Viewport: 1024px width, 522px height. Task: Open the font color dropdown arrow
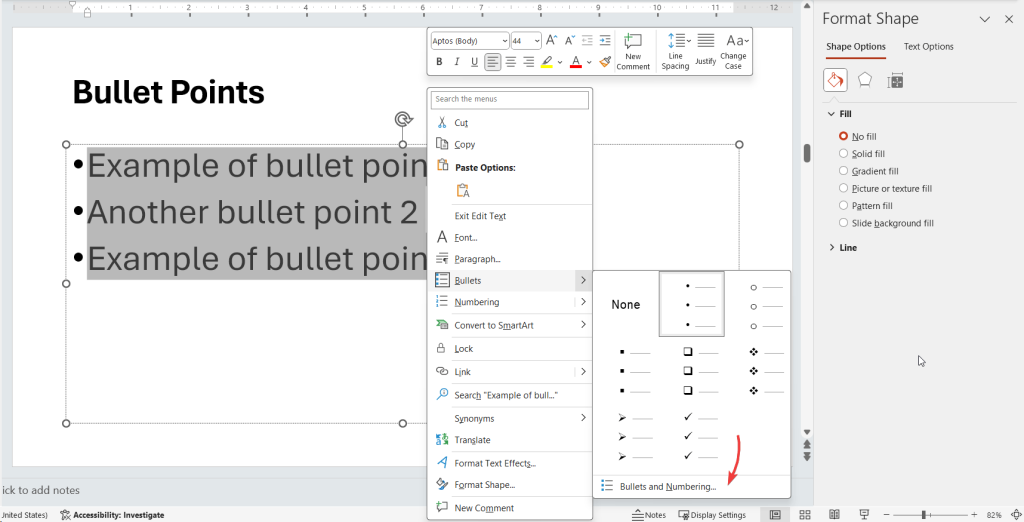click(590, 62)
